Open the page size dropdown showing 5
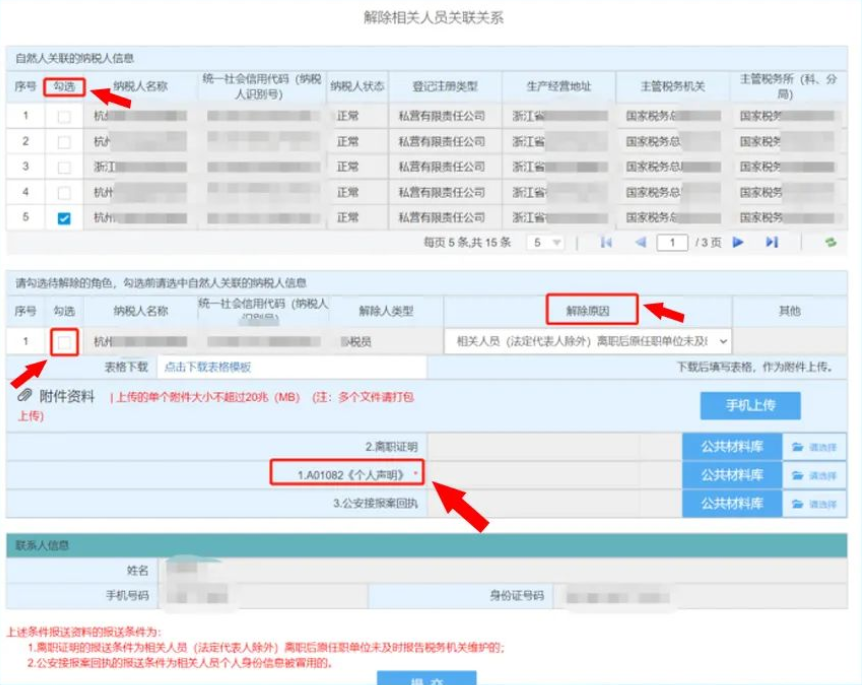This screenshot has width=862, height=685. [x=547, y=242]
